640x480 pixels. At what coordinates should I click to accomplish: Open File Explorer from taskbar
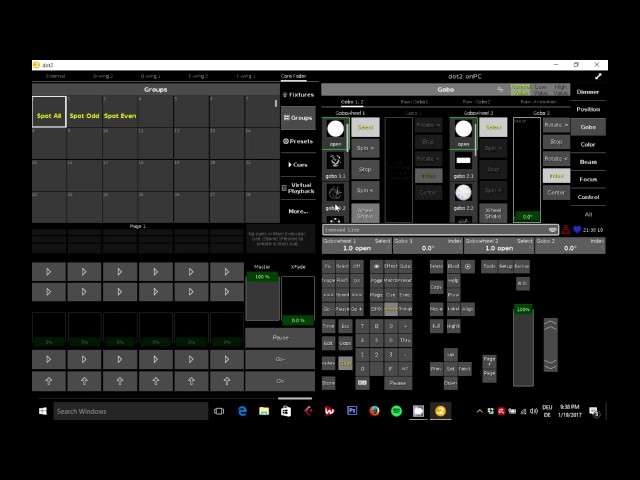pyautogui.click(x=264, y=411)
